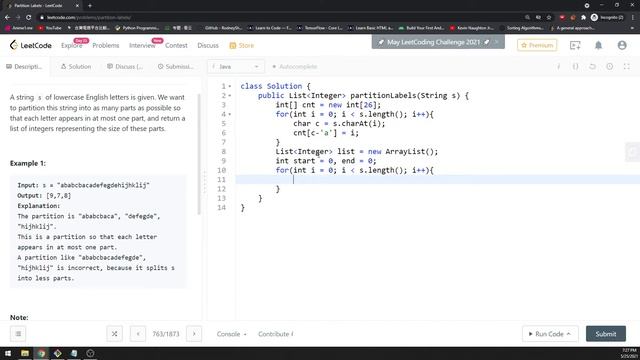Switch to the Submissions tab
Image resolution: width=640 pixels, height=360 pixels.
(176, 67)
